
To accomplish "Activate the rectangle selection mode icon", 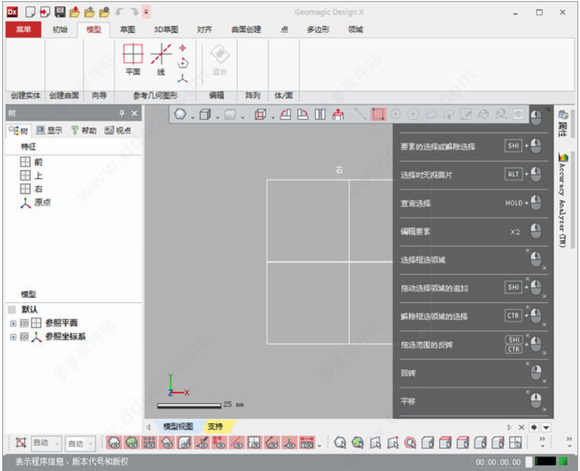I will point(378,114).
